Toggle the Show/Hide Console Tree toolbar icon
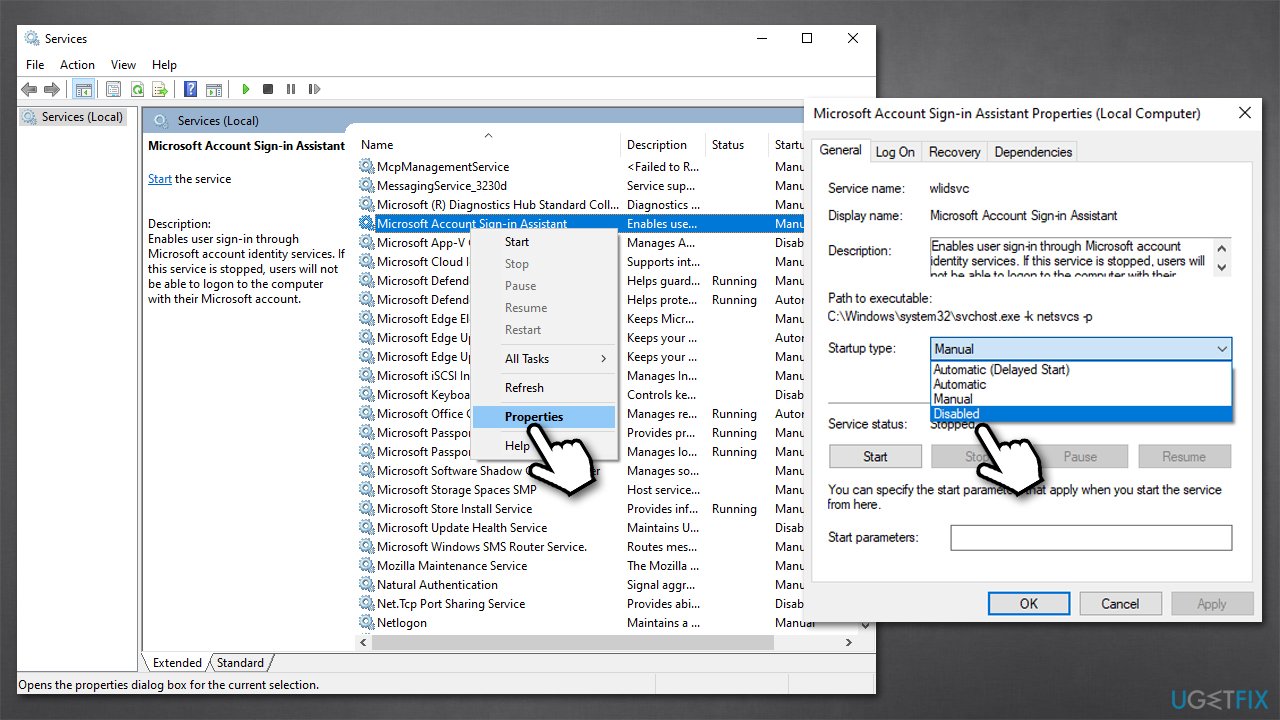The height and width of the screenshot is (720, 1280). point(83,89)
